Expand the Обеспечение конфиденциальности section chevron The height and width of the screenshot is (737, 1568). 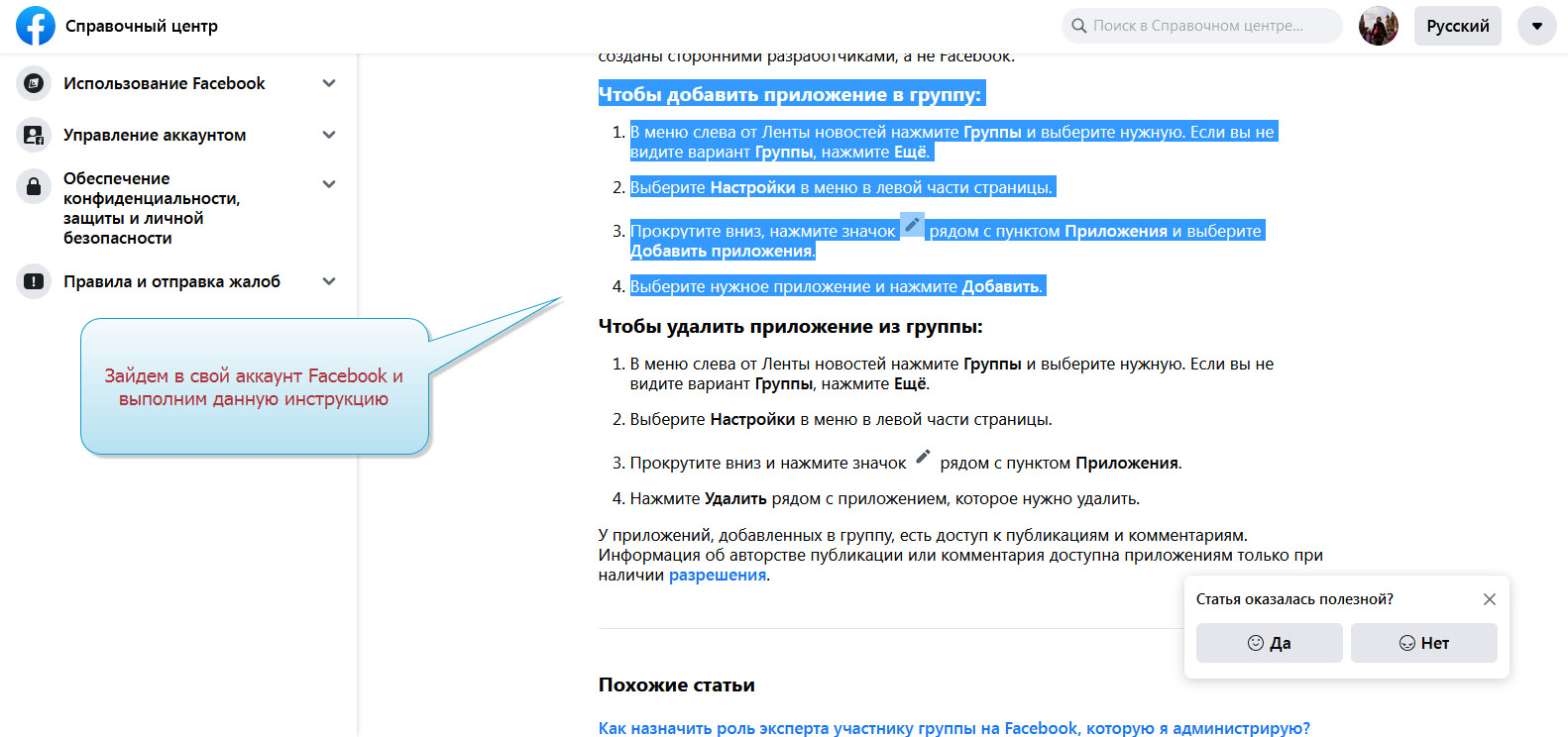(x=329, y=184)
